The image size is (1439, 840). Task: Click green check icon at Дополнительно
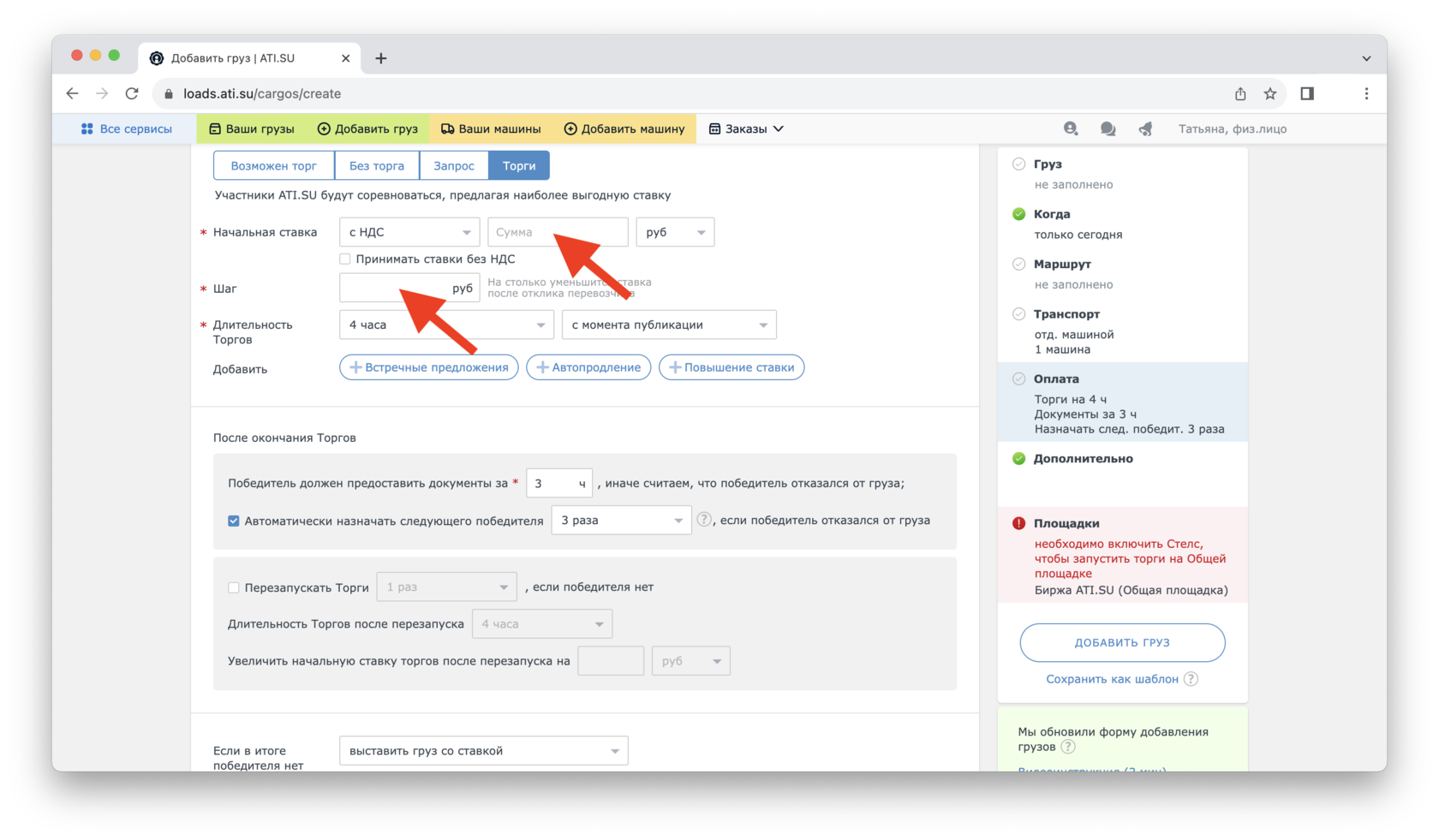[x=1018, y=458]
